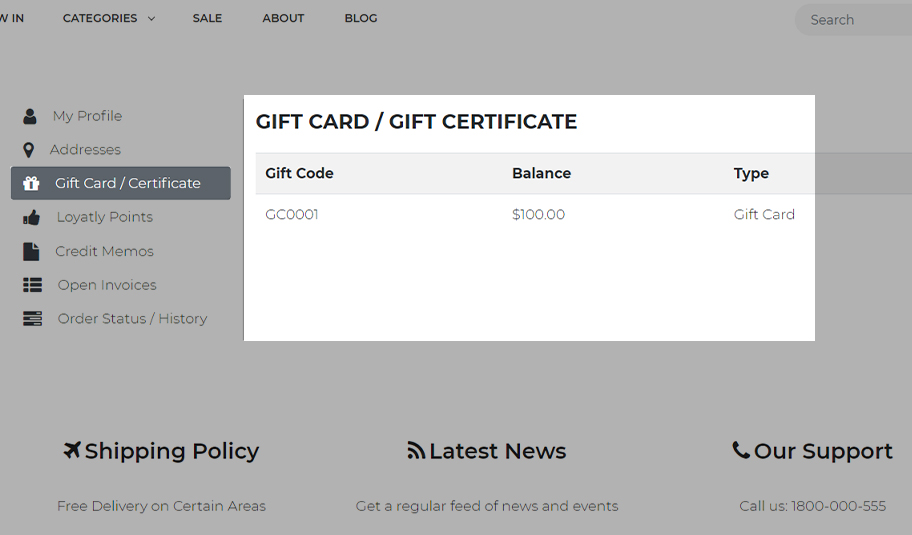The height and width of the screenshot is (535, 912).
Task: Open the Blog page
Action: pyautogui.click(x=361, y=18)
